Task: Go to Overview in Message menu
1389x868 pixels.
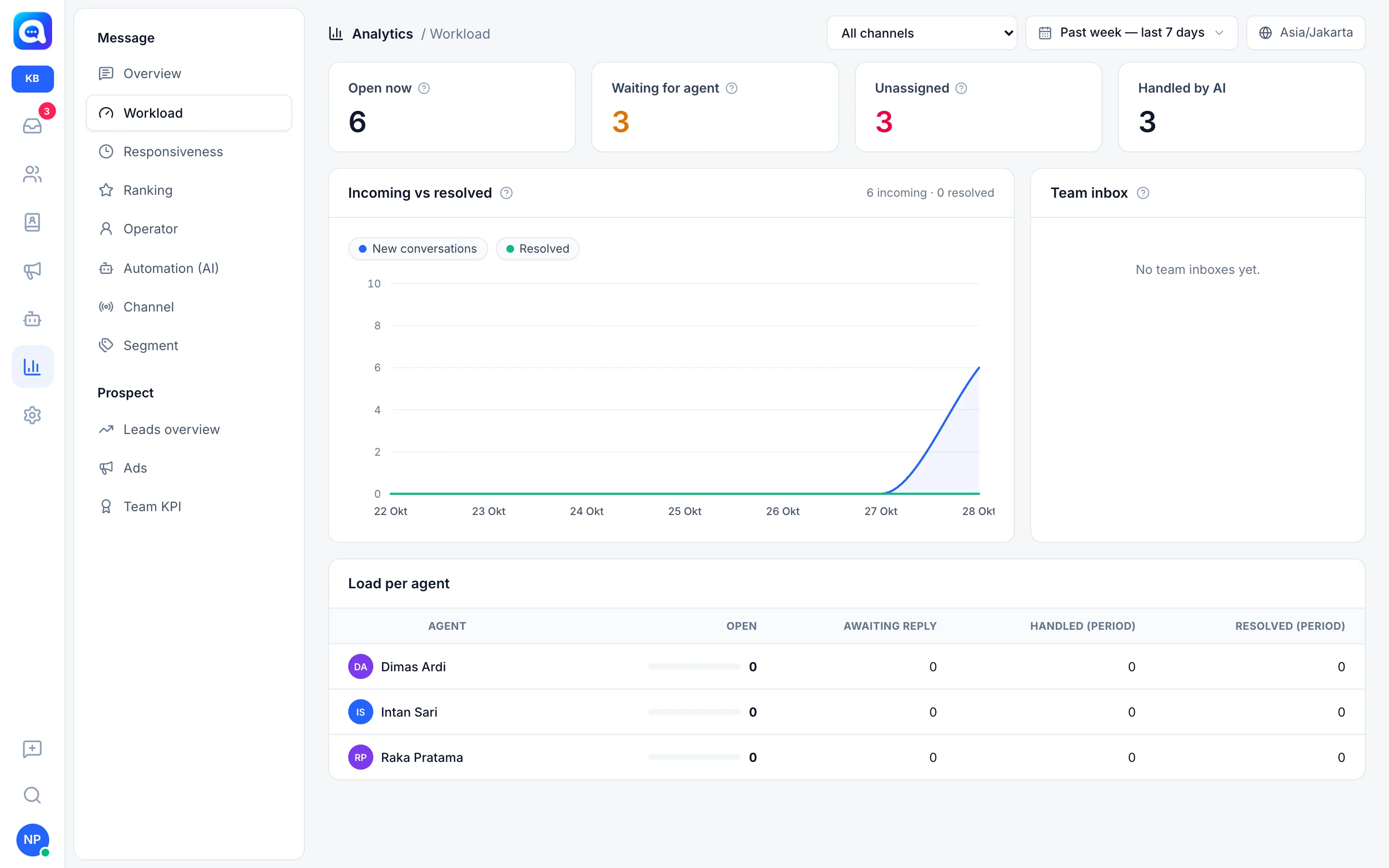Action: click(x=189, y=73)
